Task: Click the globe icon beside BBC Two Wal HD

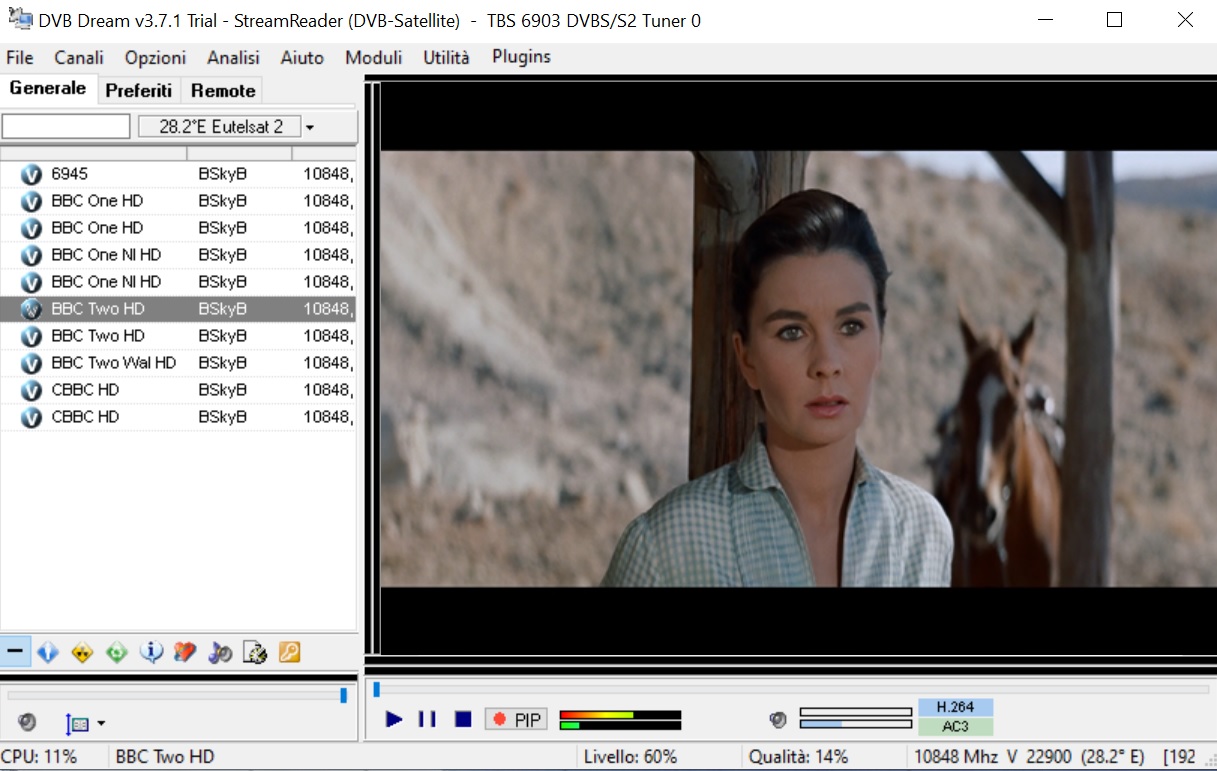Action: coord(32,363)
